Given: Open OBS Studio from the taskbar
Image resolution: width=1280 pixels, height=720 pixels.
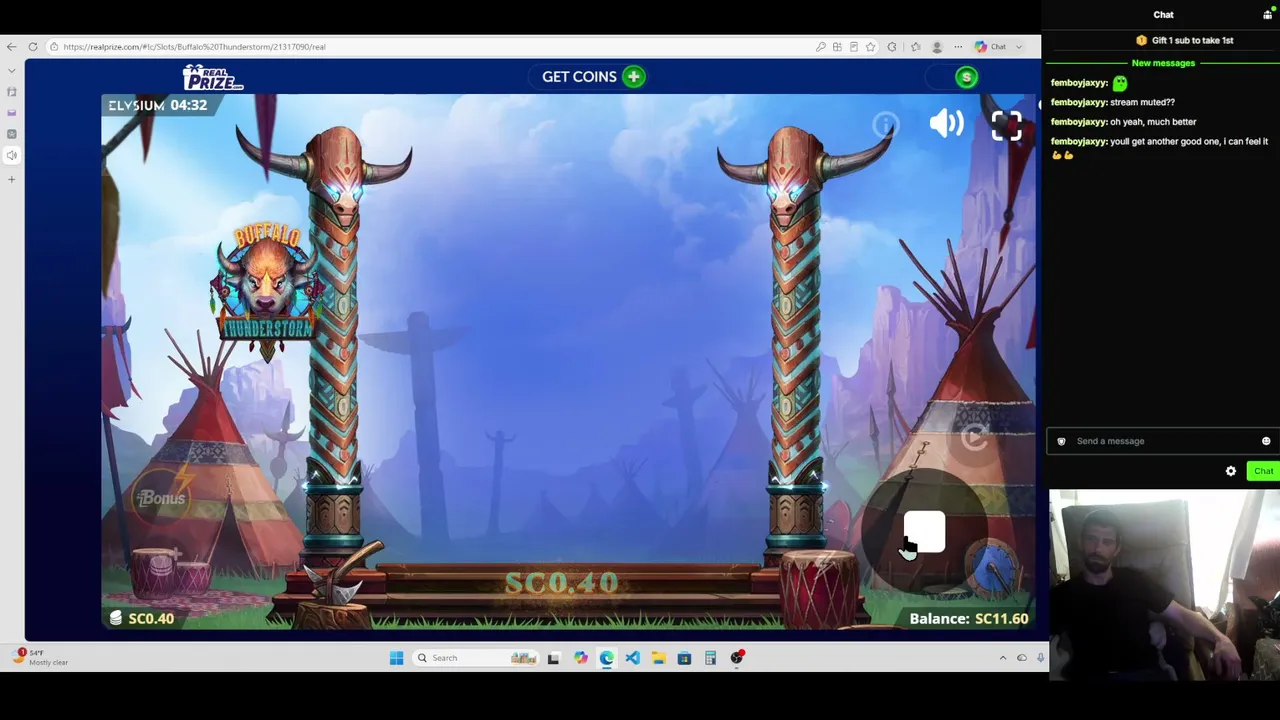Looking at the screenshot, I should [737, 657].
